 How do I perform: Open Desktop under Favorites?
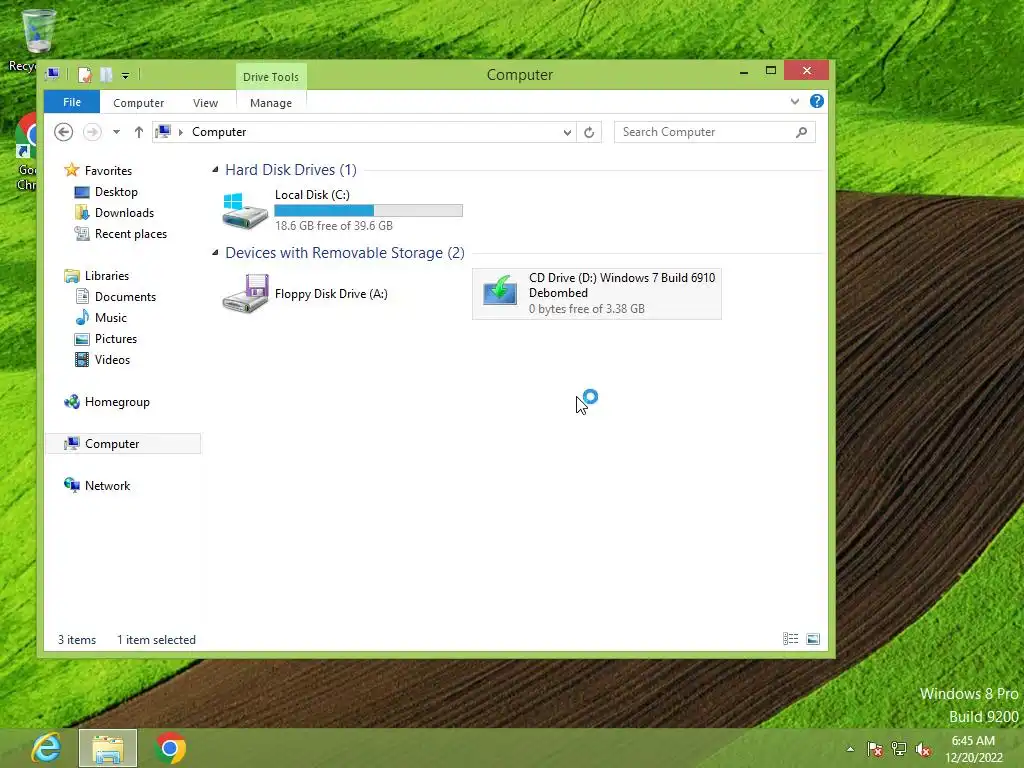116,192
